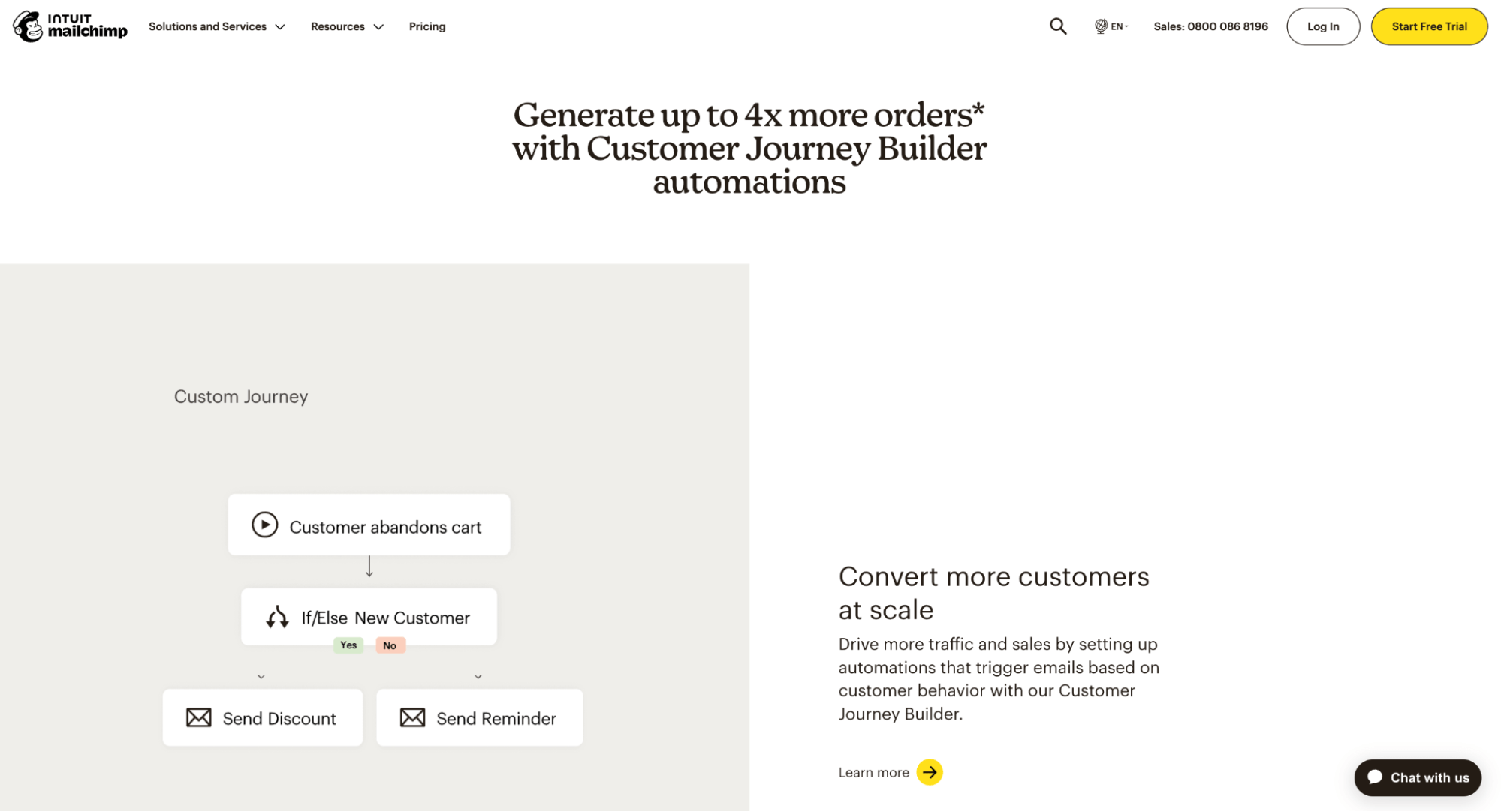Click the envelope icon in Send Discount
Image resolution: width=1501 pixels, height=812 pixels.
click(x=199, y=717)
